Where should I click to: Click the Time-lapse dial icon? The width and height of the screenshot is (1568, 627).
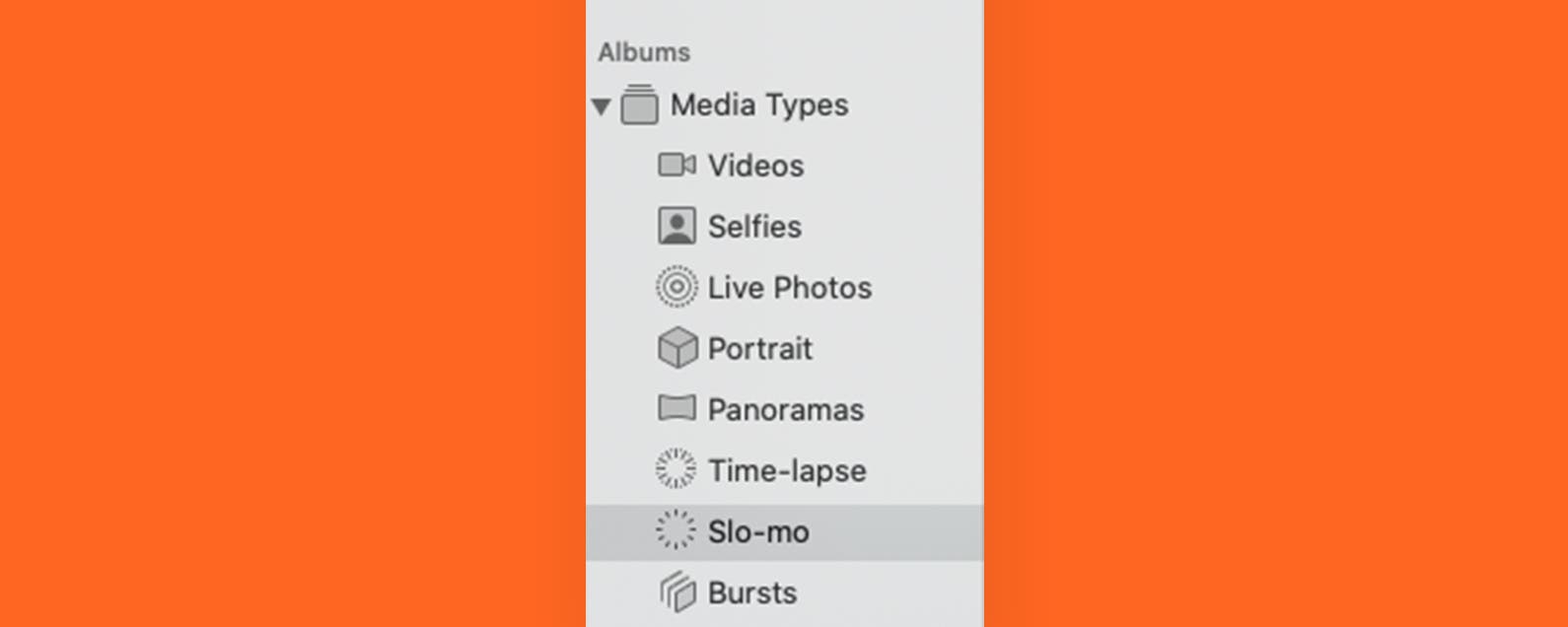(x=677, y=469)
